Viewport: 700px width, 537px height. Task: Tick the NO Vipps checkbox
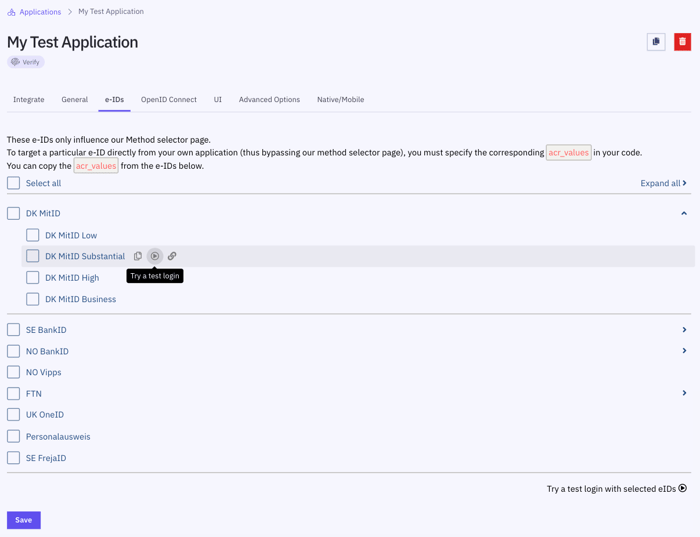pyautogui.click(x=14, y=372)
